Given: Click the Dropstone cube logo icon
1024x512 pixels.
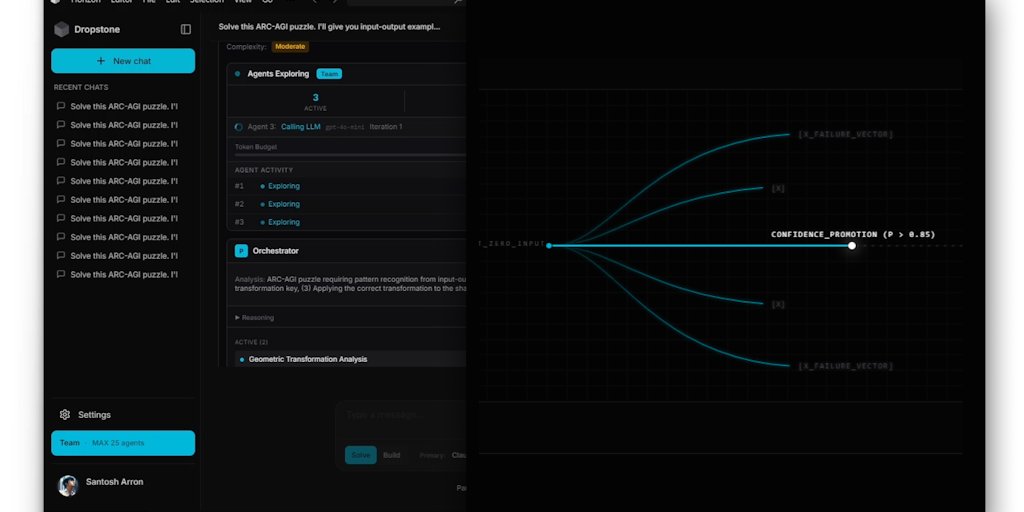Looking at the screenshot, I should 61,29.
